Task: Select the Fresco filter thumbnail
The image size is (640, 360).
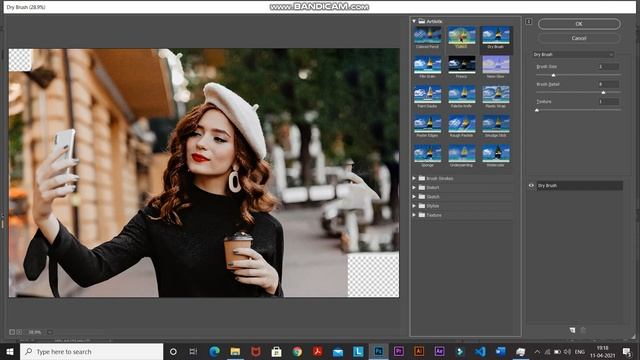Action: (462, 65)
